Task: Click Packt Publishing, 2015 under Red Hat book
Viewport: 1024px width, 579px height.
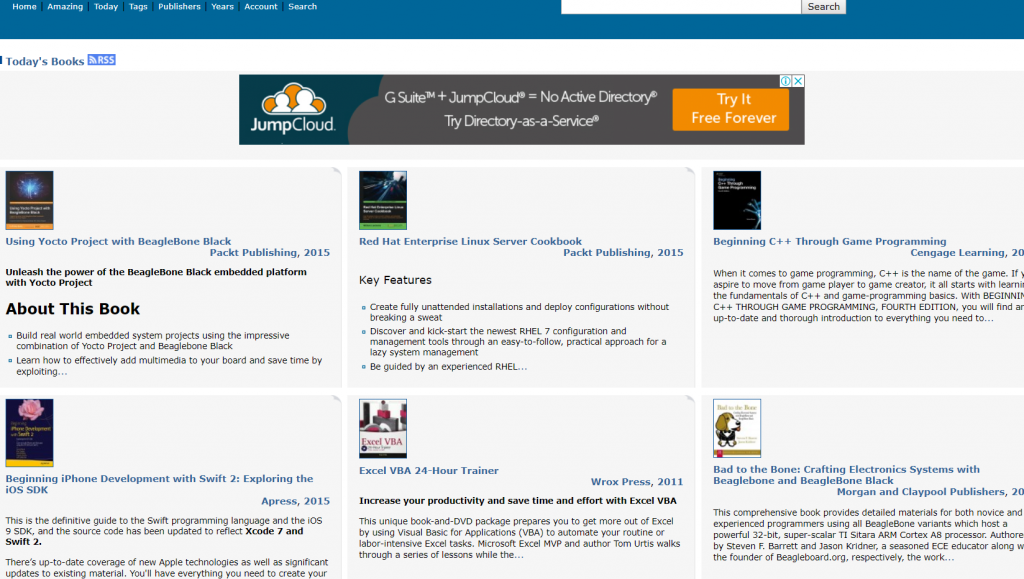Action: point(623,253)
